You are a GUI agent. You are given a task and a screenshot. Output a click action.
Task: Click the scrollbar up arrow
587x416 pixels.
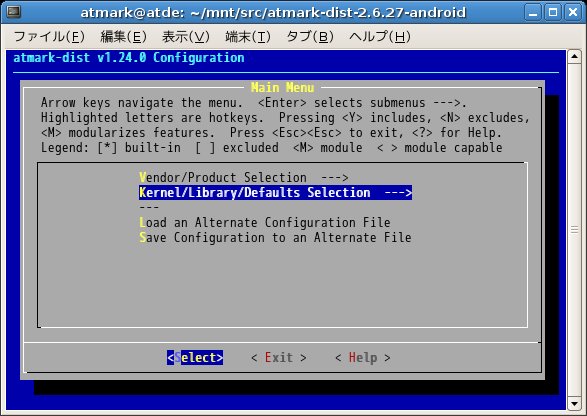[x=574, y=57]
